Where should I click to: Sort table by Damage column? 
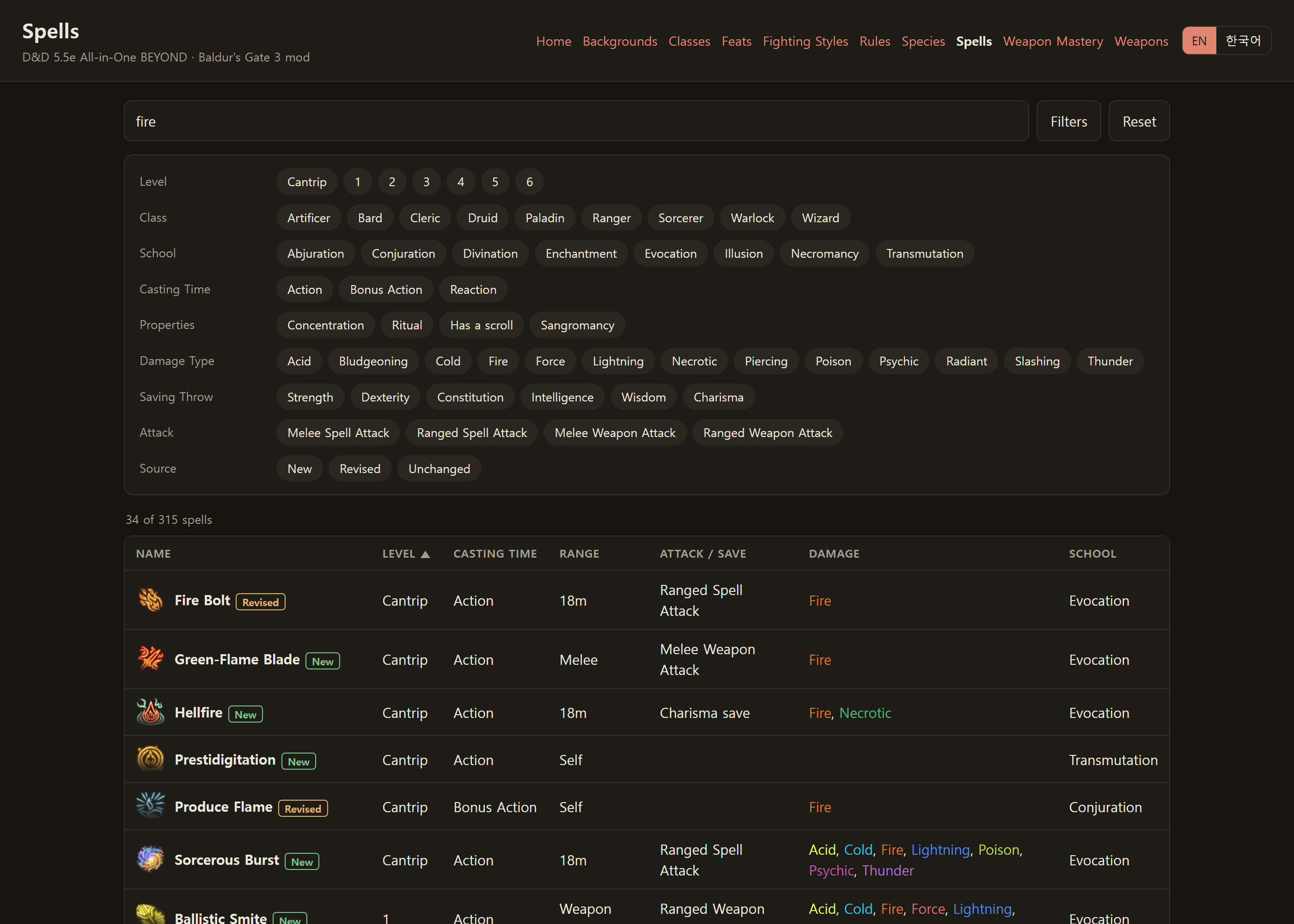point(834,553)
